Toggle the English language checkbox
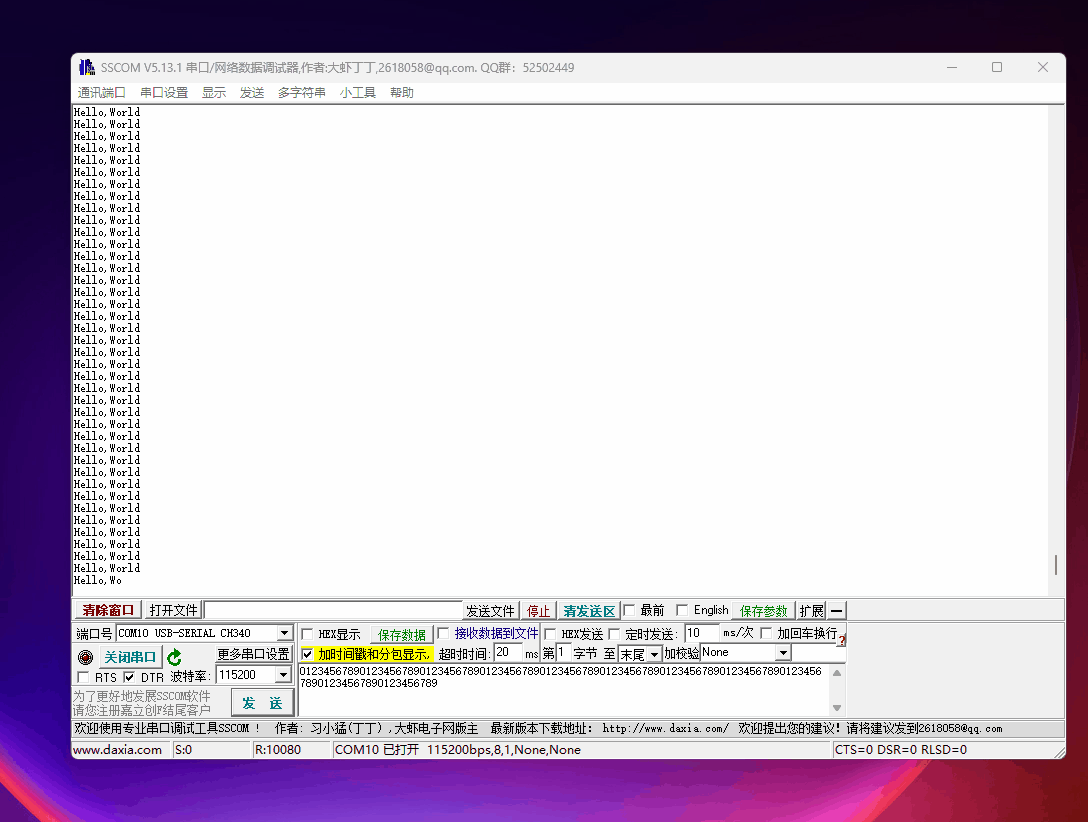This screenshot has width=1088, height=822. [x=682, y=610]
